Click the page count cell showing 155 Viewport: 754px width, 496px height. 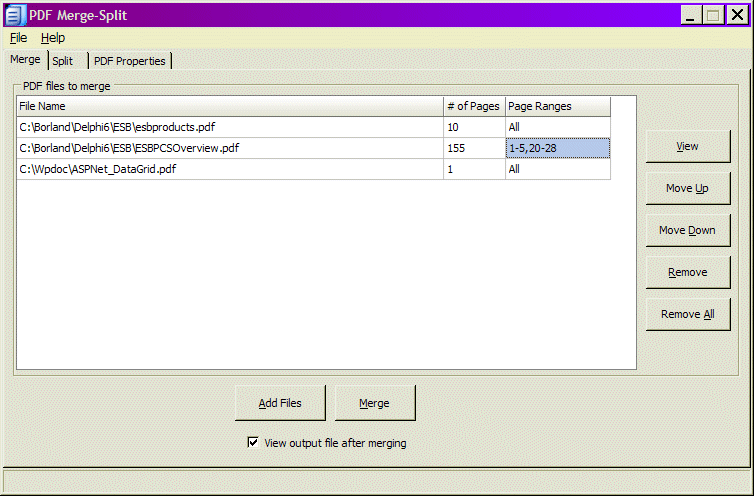474,148
